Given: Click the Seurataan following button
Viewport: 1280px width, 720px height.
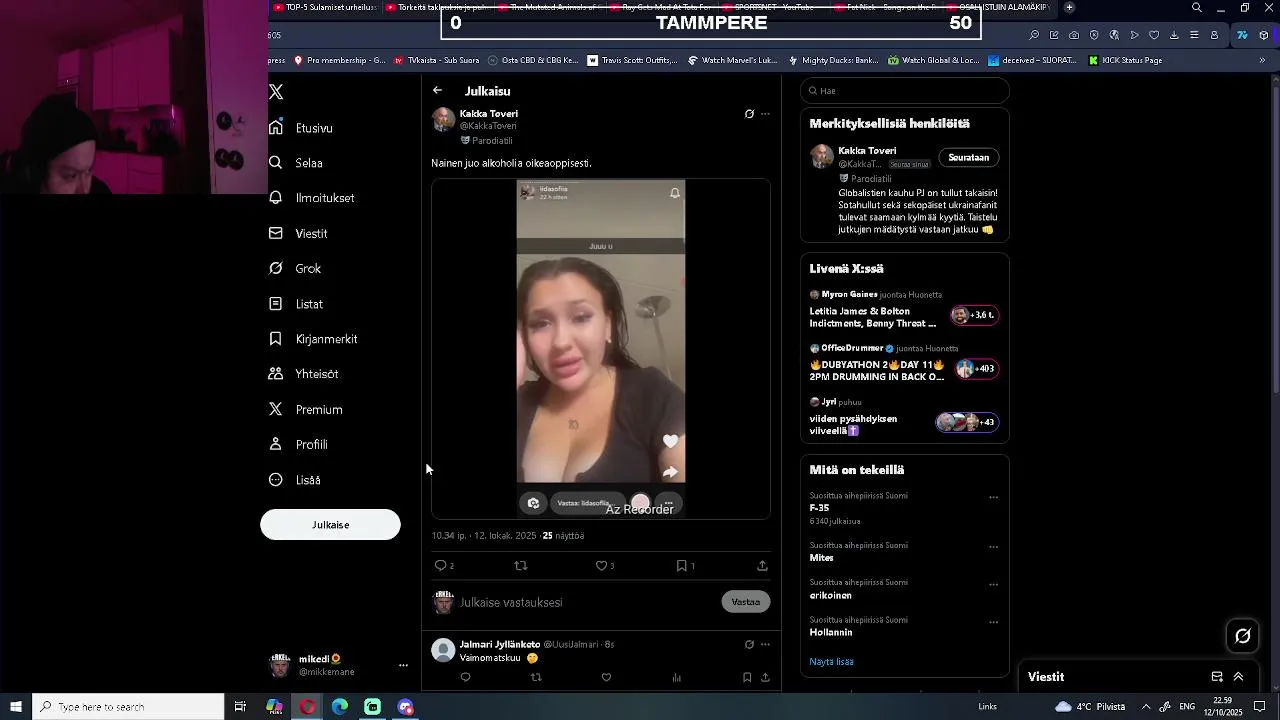Looking at the screenshot, I should 968,158.
